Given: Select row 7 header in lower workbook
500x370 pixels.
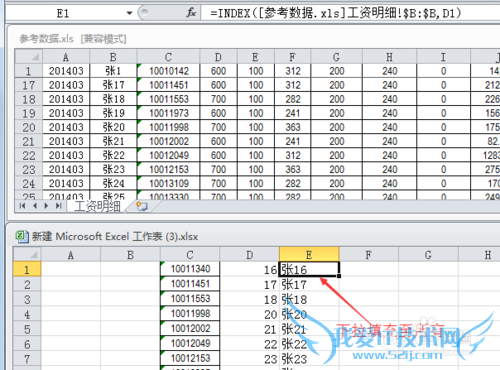Looking at the screenshot, I should (x=27, y=359).
